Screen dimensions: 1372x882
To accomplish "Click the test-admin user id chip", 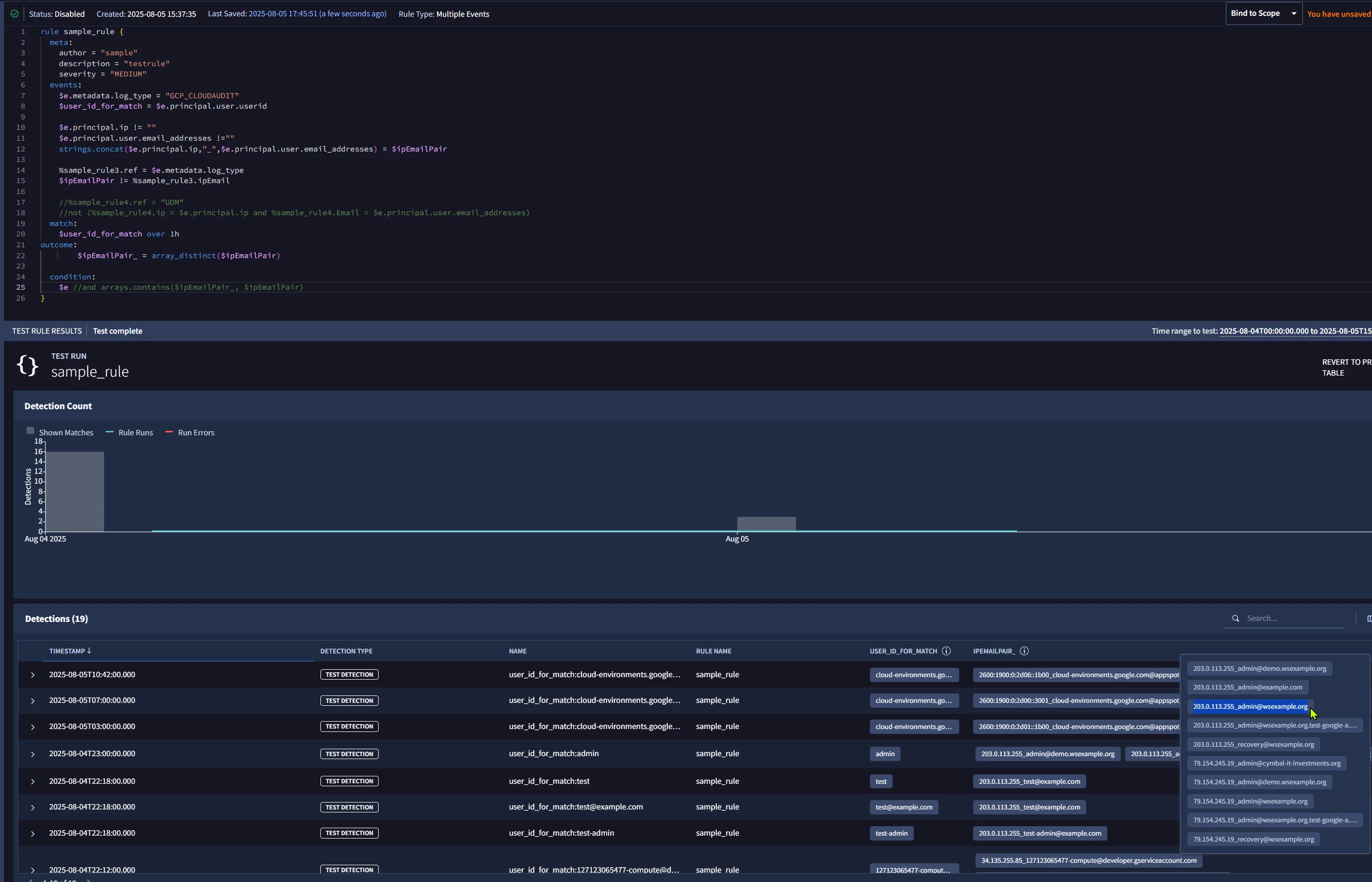I will pyautogui.click(x=891, y=833).
